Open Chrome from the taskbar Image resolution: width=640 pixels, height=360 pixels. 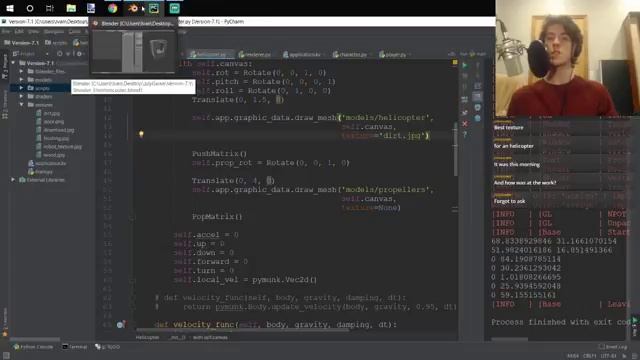coord(112,8)
